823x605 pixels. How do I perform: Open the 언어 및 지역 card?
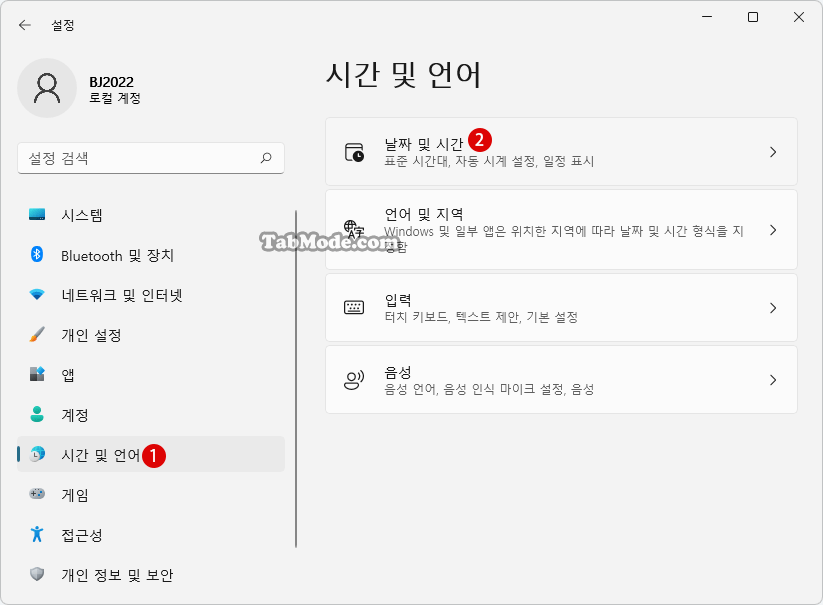[561, 230]
